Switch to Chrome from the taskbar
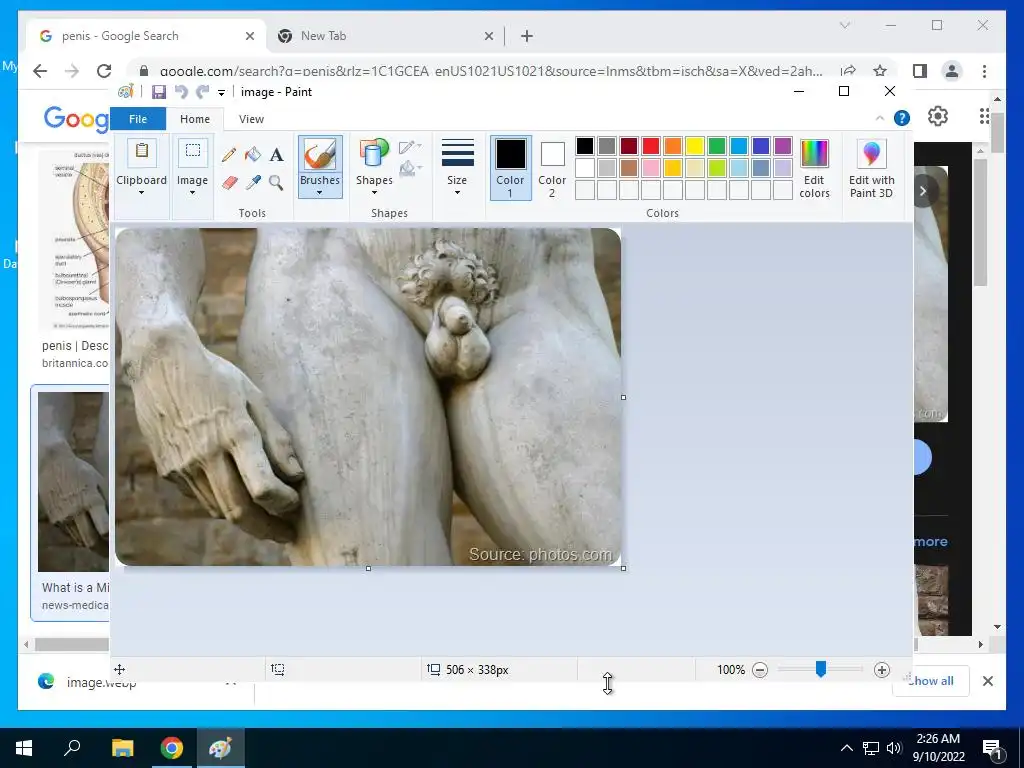Image resolution: width=1024 pixels, height=768 pixels. (172, 748)
